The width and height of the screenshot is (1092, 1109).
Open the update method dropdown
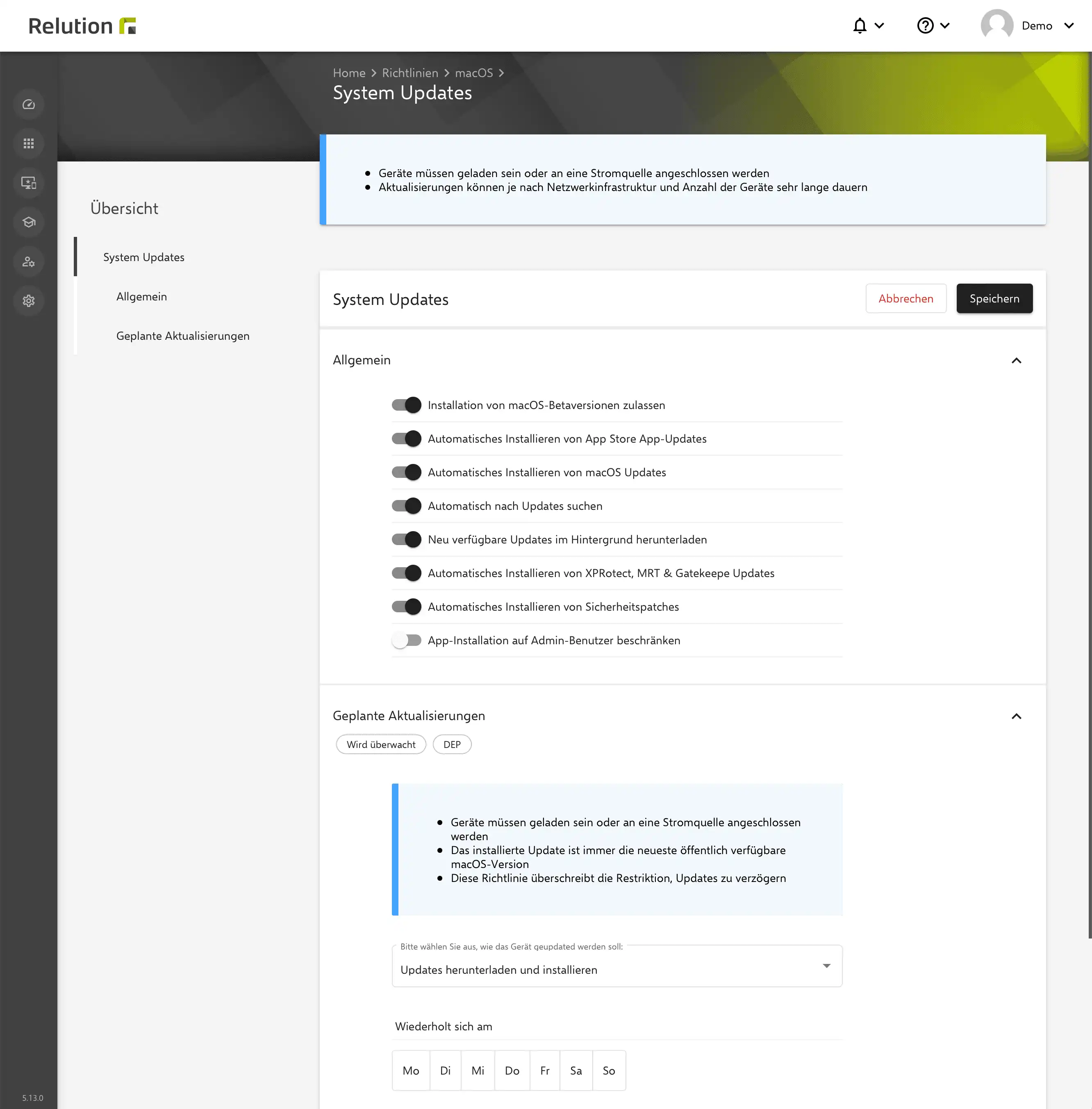617,966
